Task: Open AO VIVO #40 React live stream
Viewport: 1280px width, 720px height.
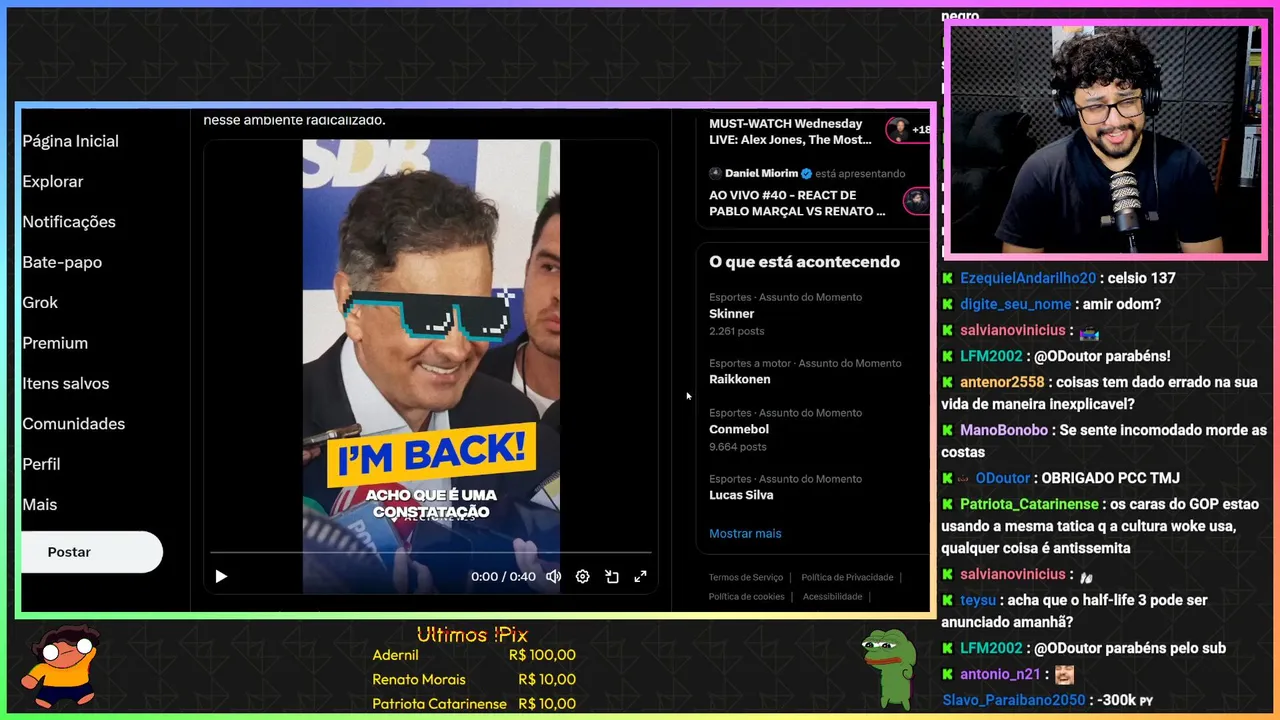Action: click(x=797, y=203)
